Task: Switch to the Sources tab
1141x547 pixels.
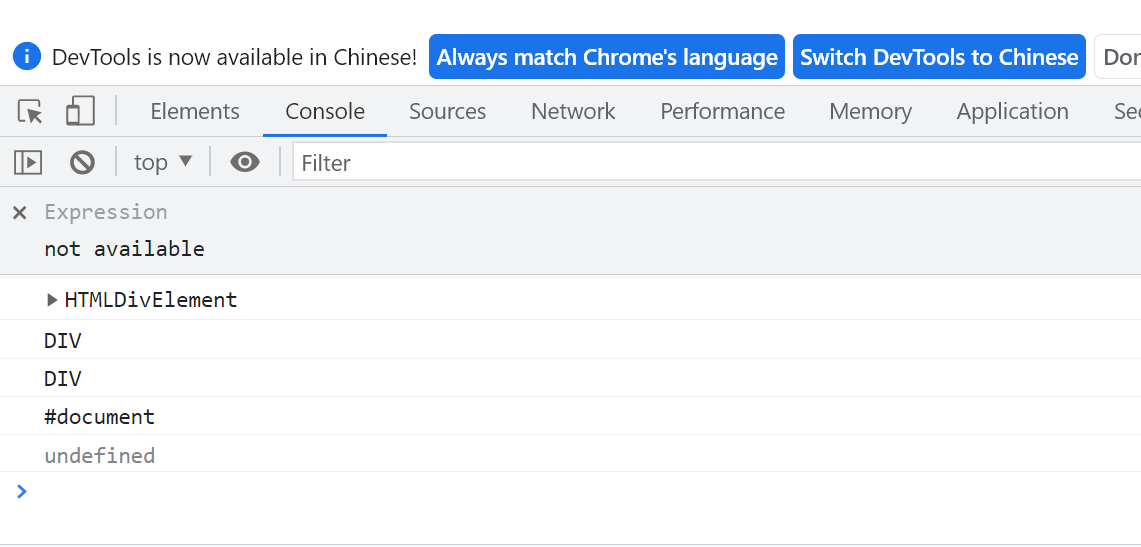Action: pos(448,111)
